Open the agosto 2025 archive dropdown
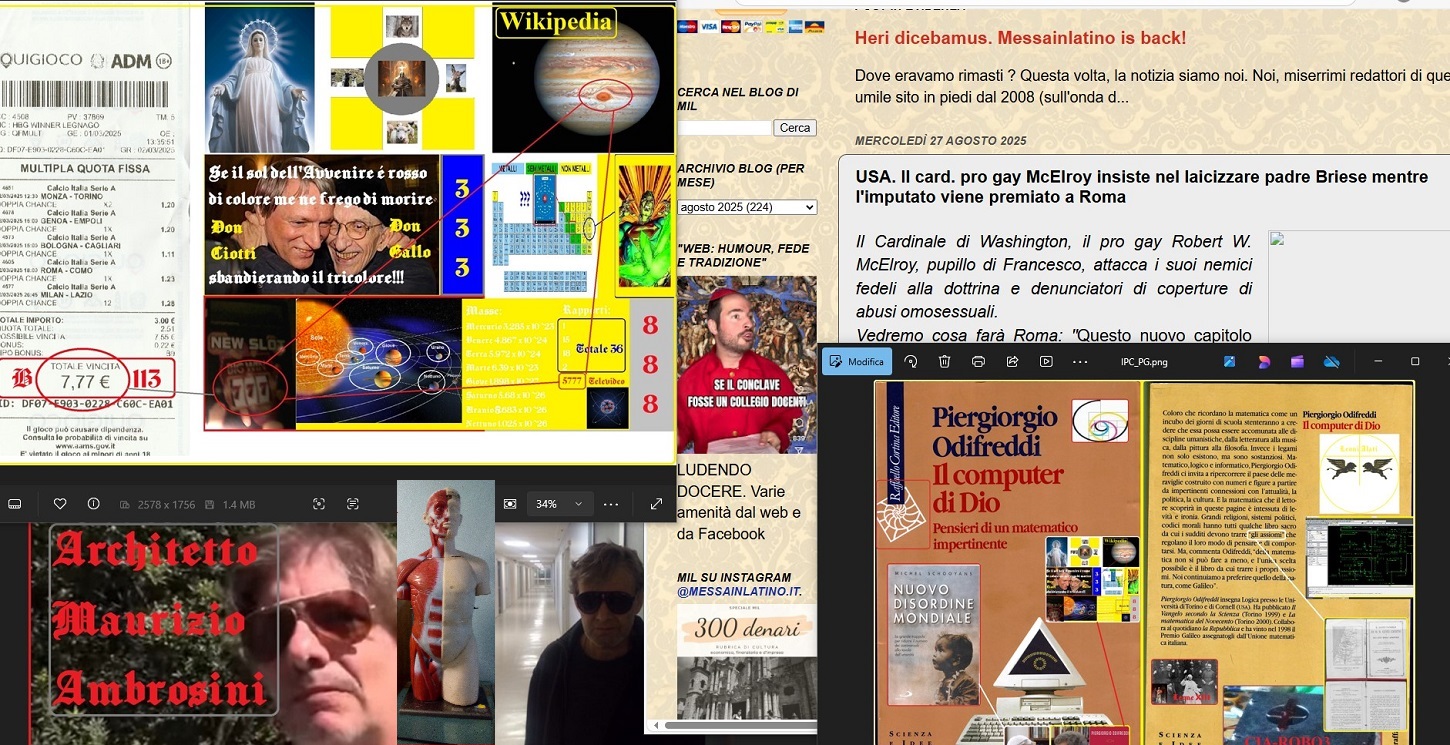 pyautogui.click(x=746, y=207)
